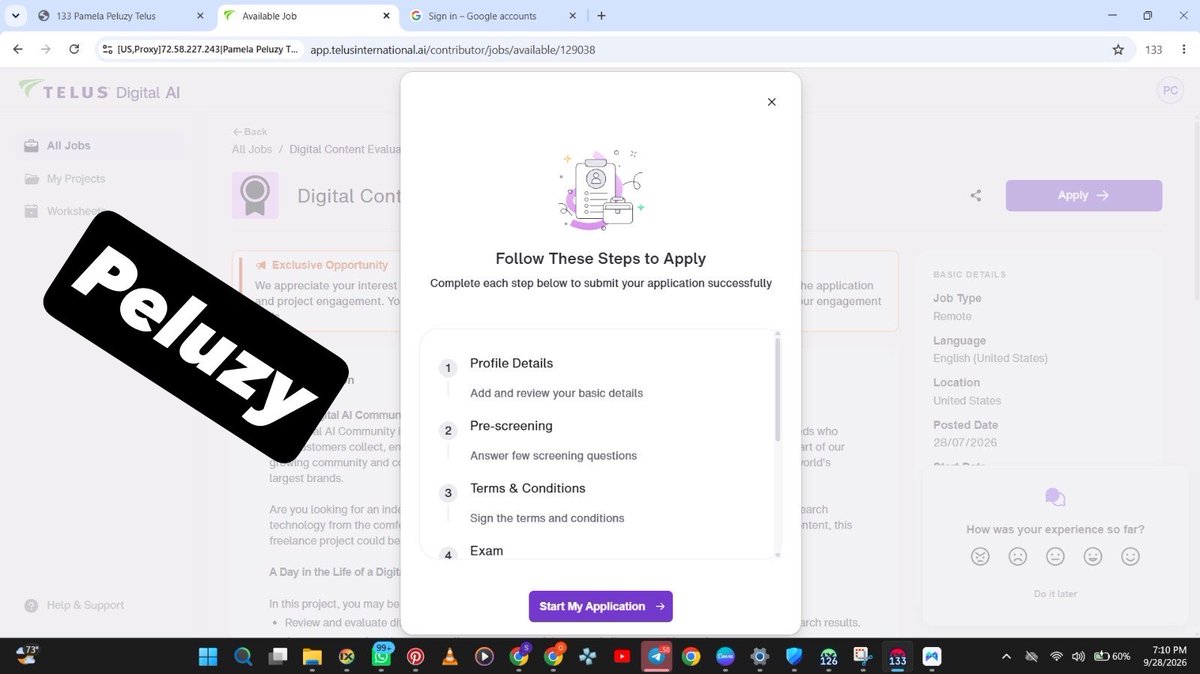
Task: Show hidden system tray icons
Action: point(1007,657)
